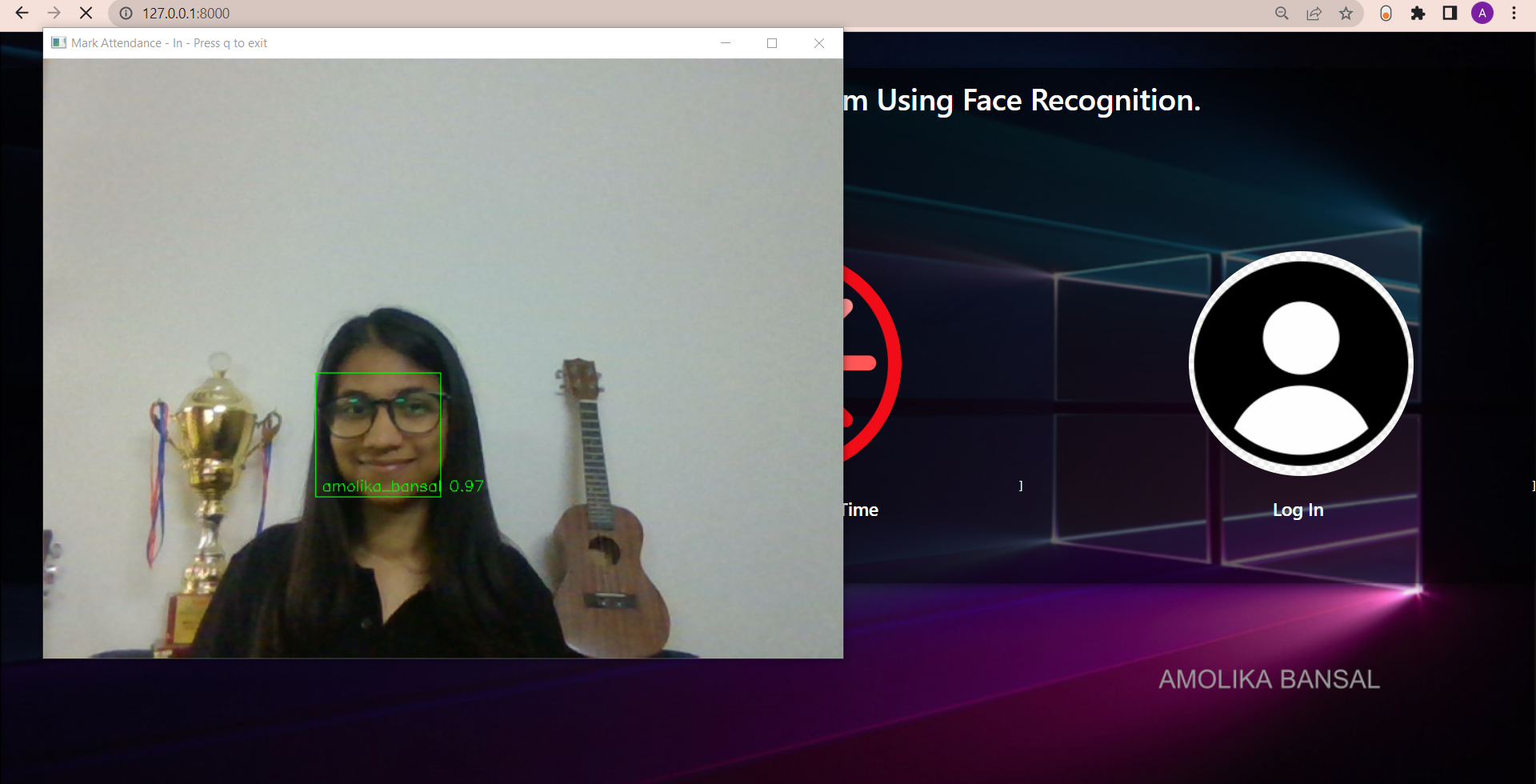1536x784 pixels.
Task: Open browser history via back arrow area
Action: (21, 13)
